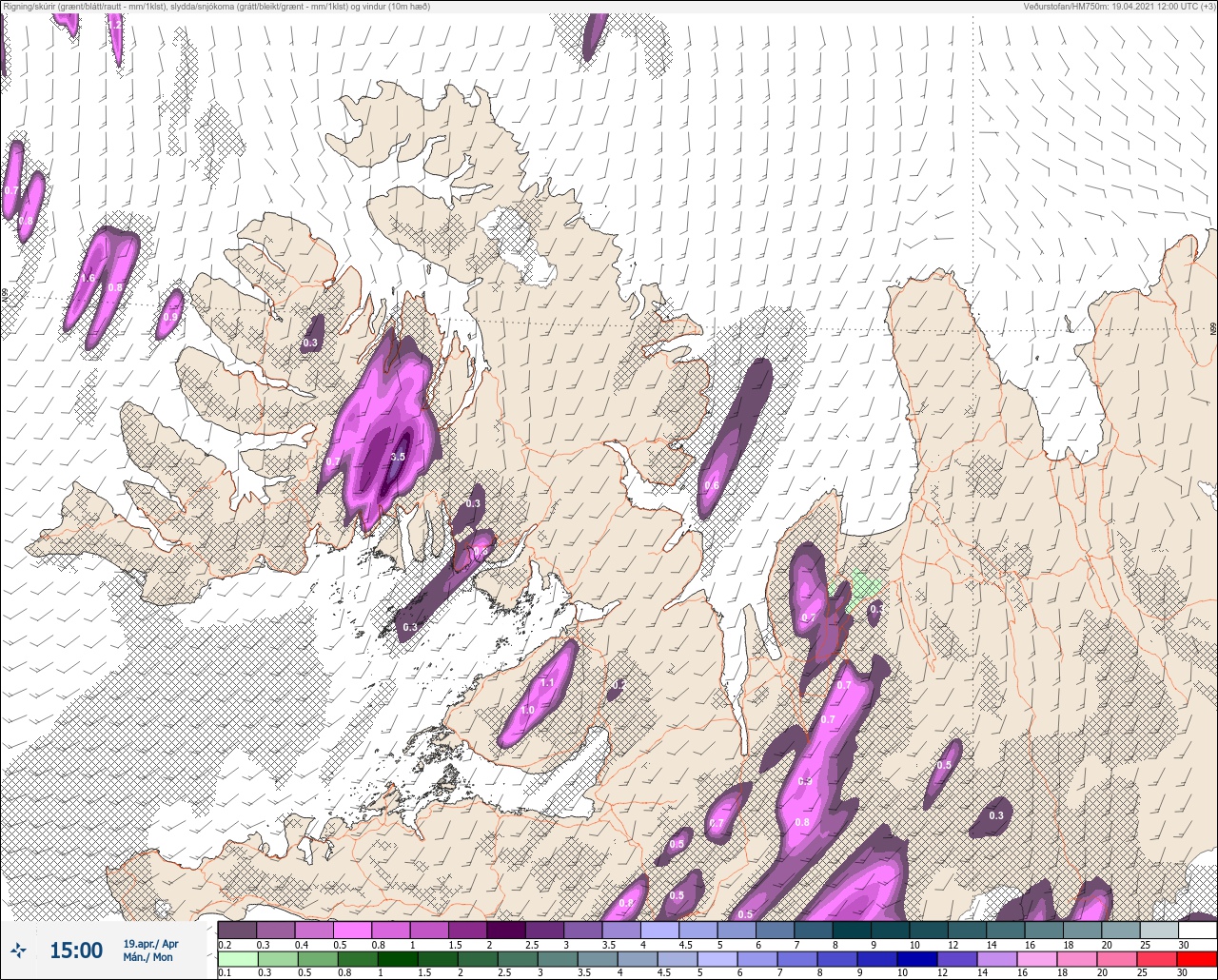Select the white 30 swatch, top legend row

pyautogui.click(x=1197, y=930)
